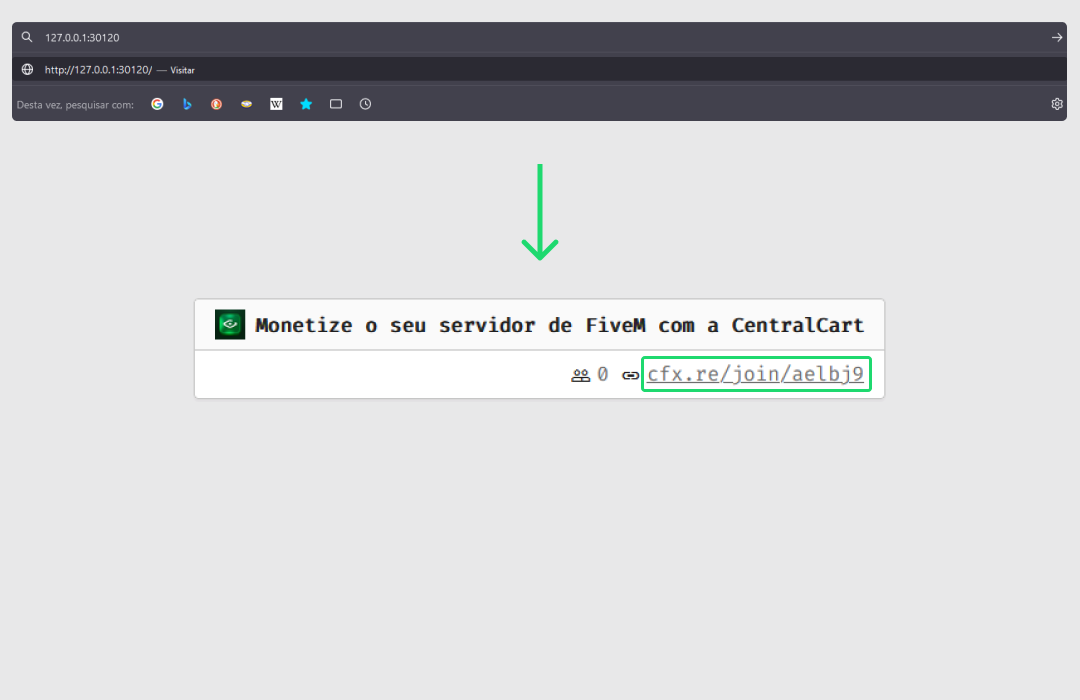The width and height of the screenshot is (1080, 700).
Task: Pick the yellow Mercado Livre search icon
Action: point(247,104)
